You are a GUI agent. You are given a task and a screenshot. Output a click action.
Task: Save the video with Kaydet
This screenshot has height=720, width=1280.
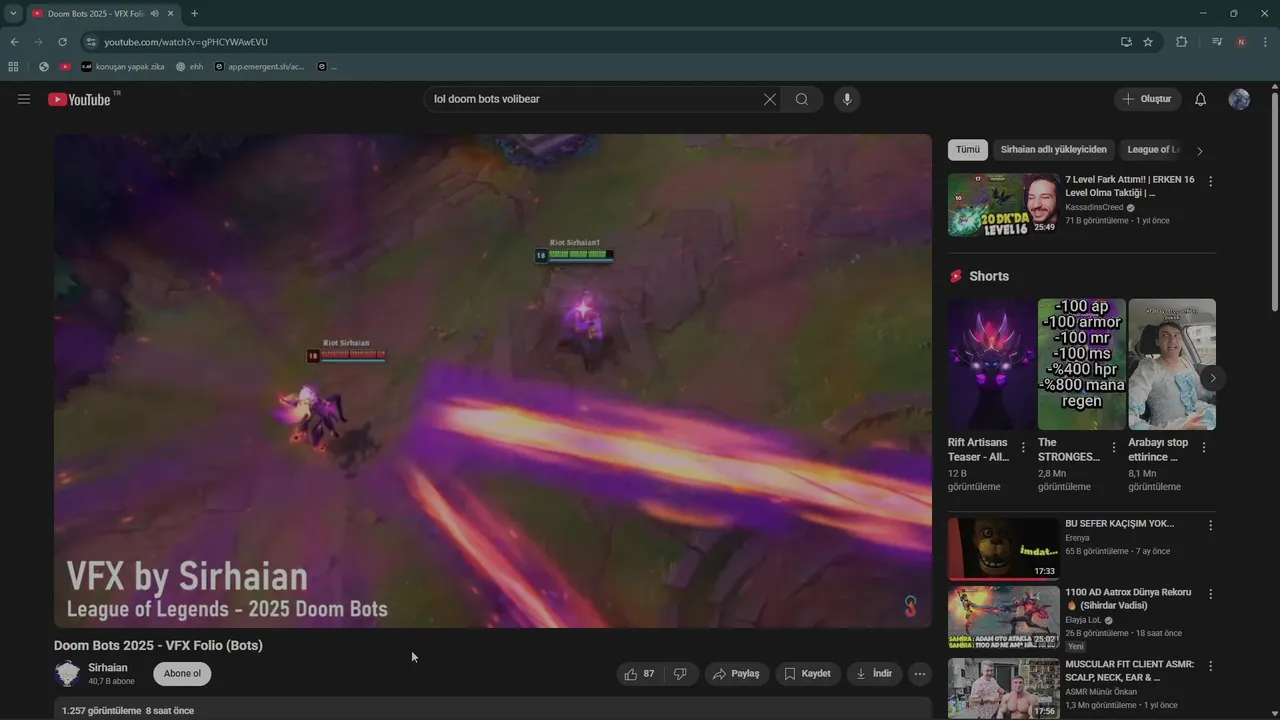pos(808,674)
